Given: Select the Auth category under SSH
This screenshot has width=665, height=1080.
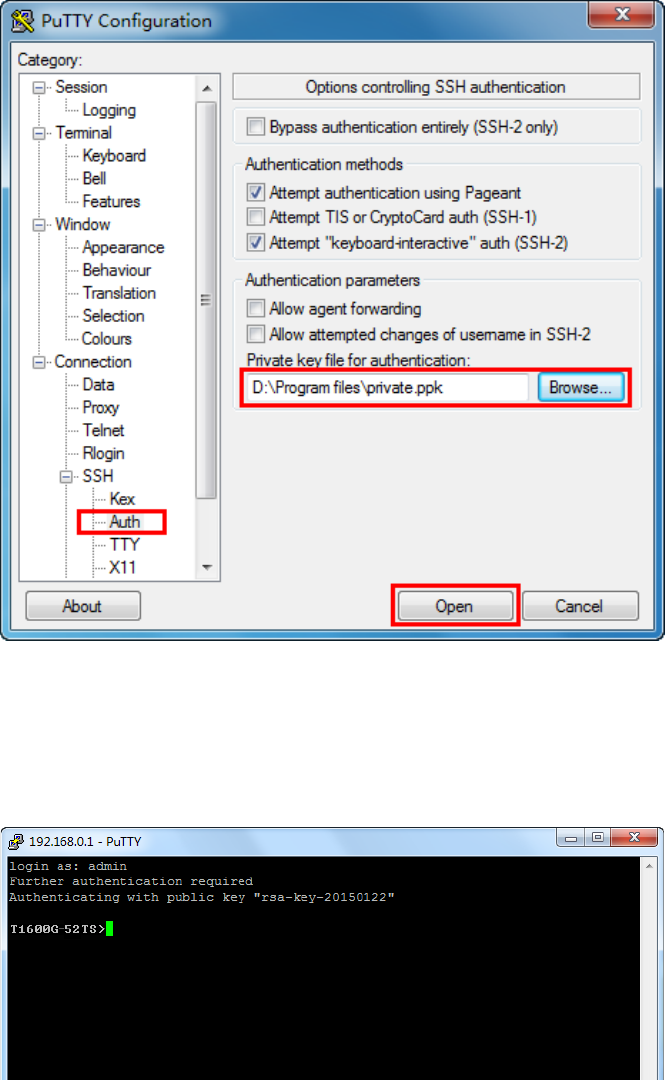Looking at the screenshot, I should click(x=125, y=522).
